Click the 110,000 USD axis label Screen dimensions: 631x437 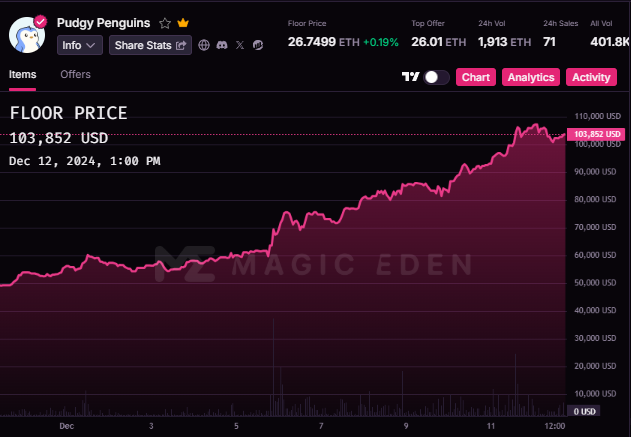tap(598, 116)
